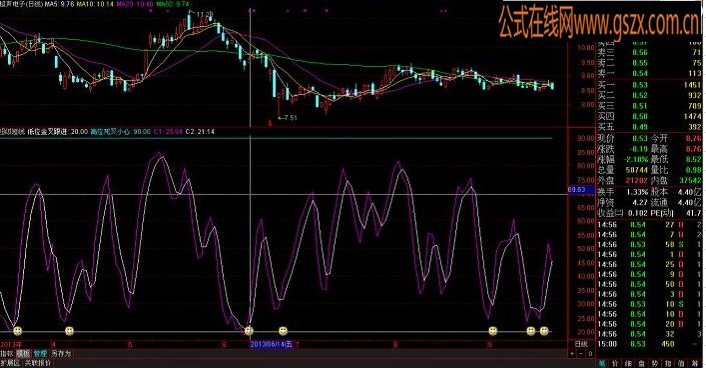The height and width of the screenshot is (368, 706).
Task: Select the 买一 8.53 bid row
Action: coord(649,85)
